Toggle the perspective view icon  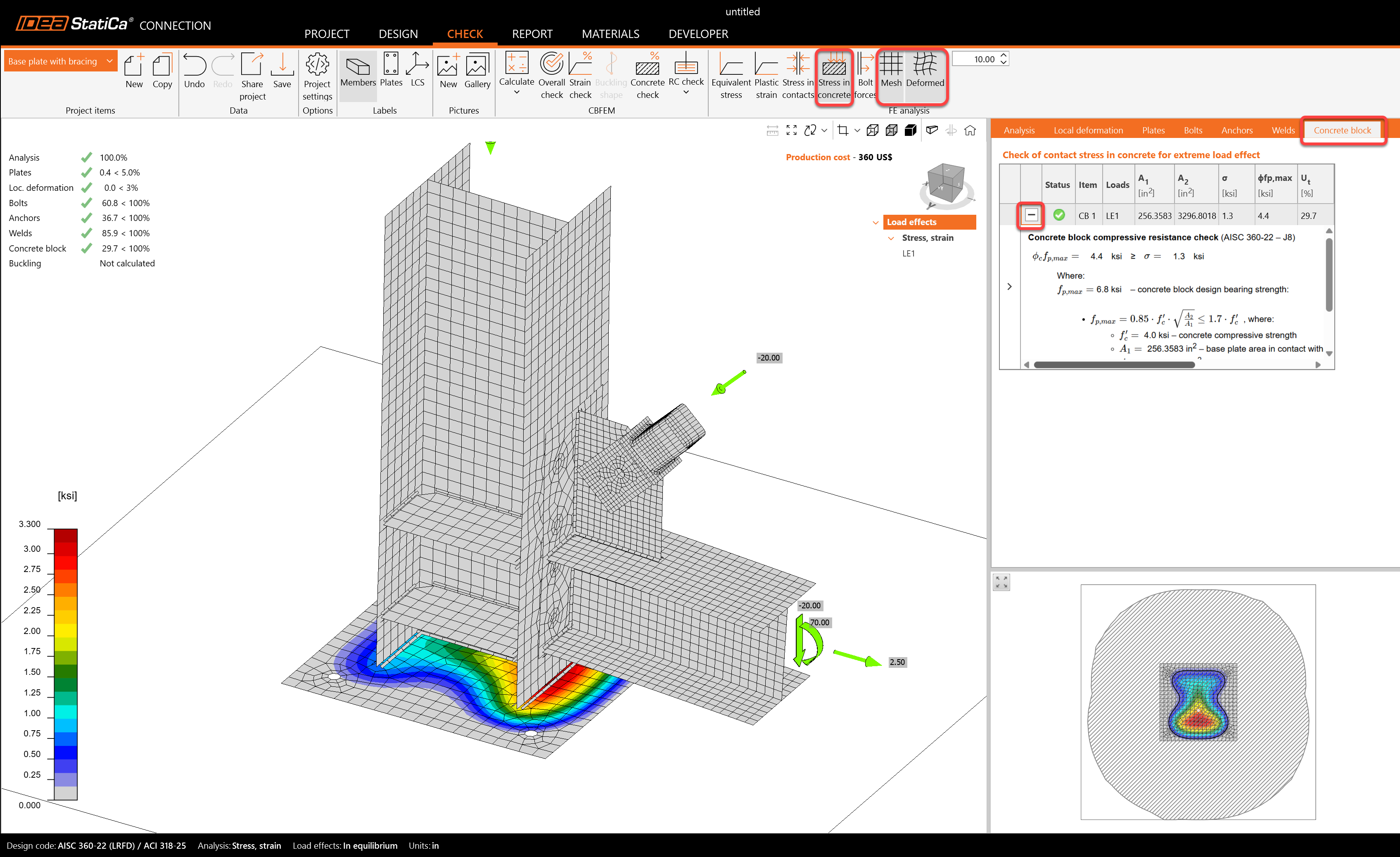point(932,130)
